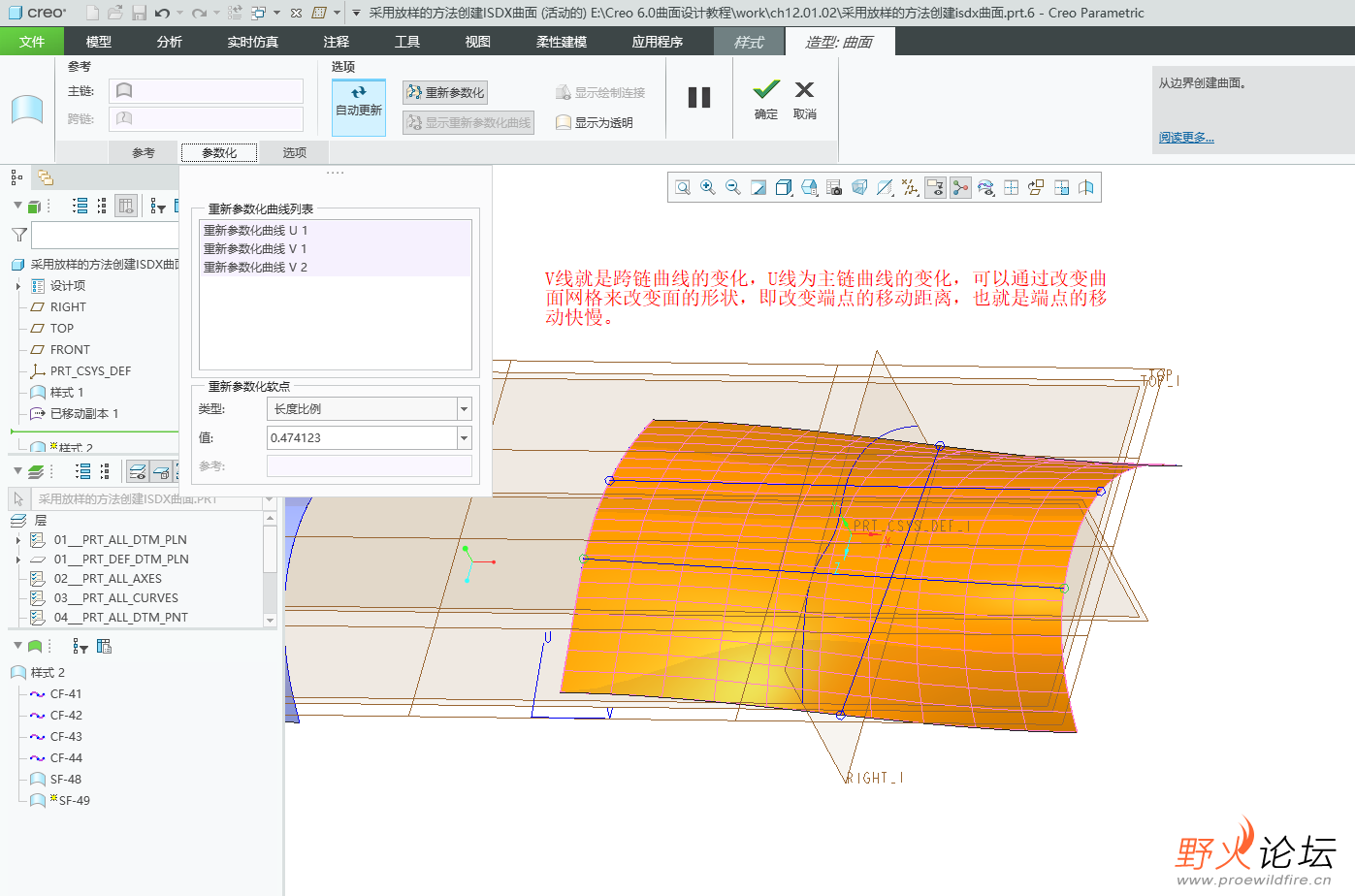The height and width of the screenshot is (896, 1355).
Task: Click the New file icon in quick access
Action: click(x=92, y=13)
